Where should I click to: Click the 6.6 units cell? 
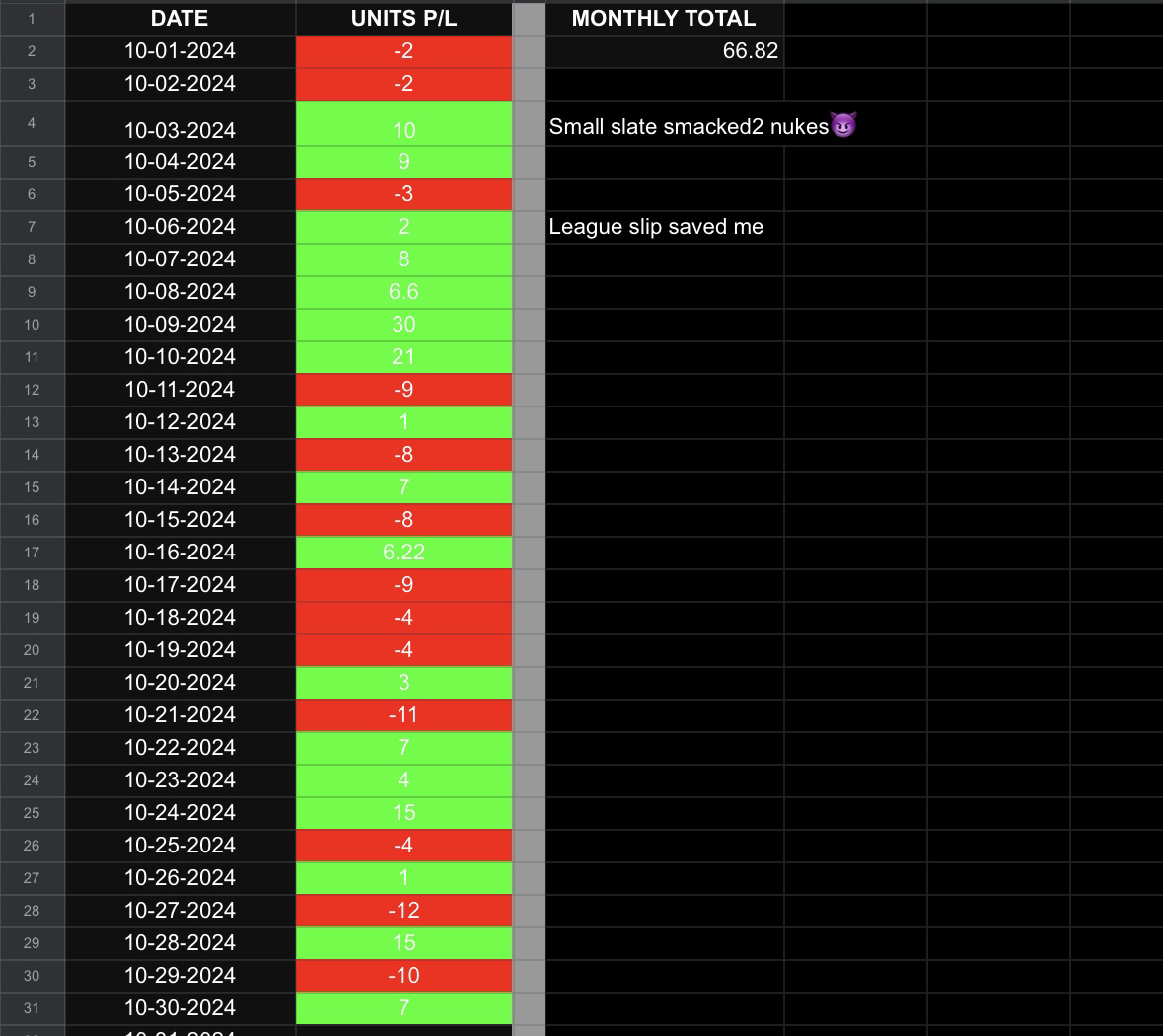pos(403,292)
